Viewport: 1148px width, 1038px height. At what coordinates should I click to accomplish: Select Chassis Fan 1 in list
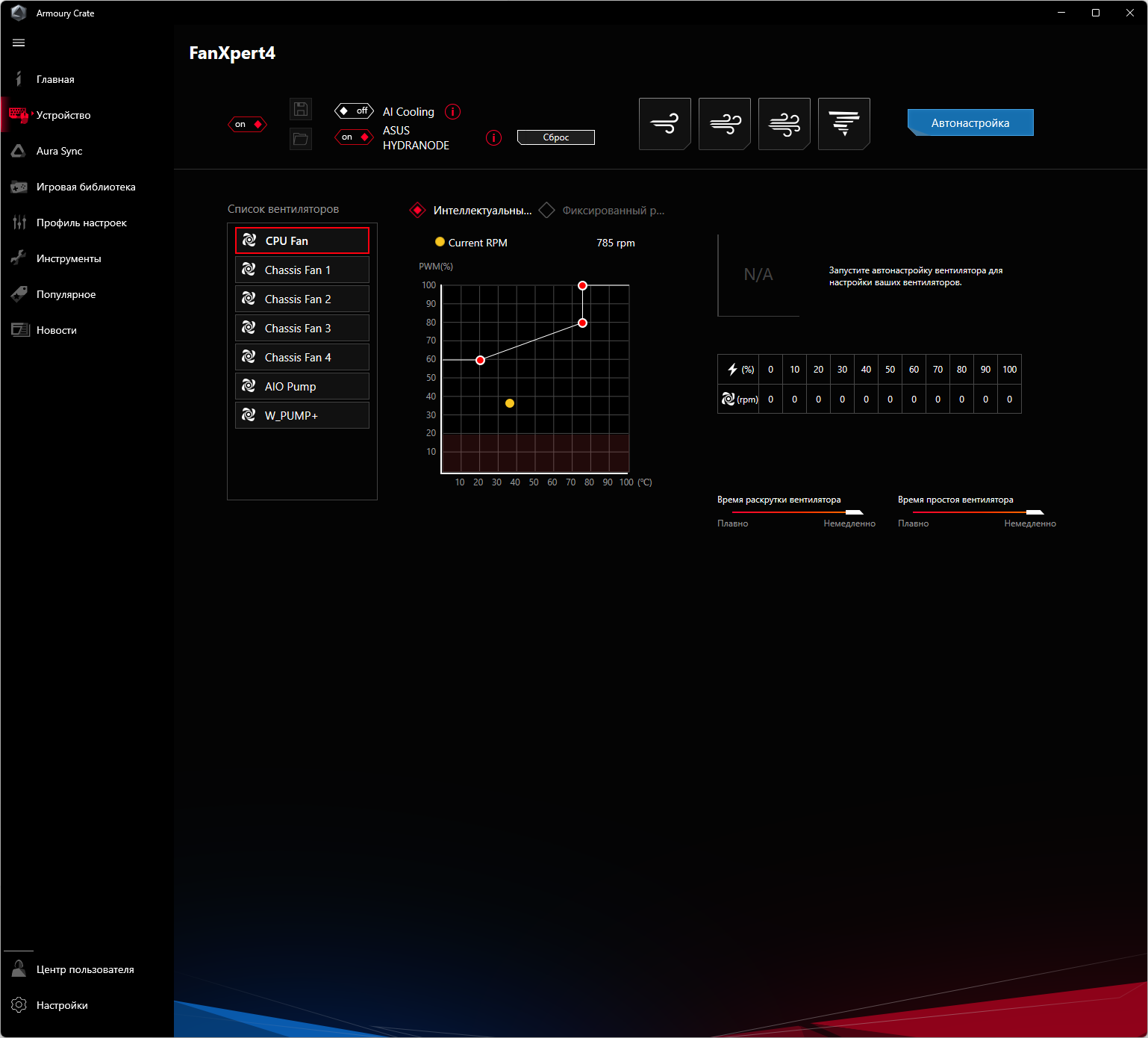pyautogui.click(x=302, y=270)
